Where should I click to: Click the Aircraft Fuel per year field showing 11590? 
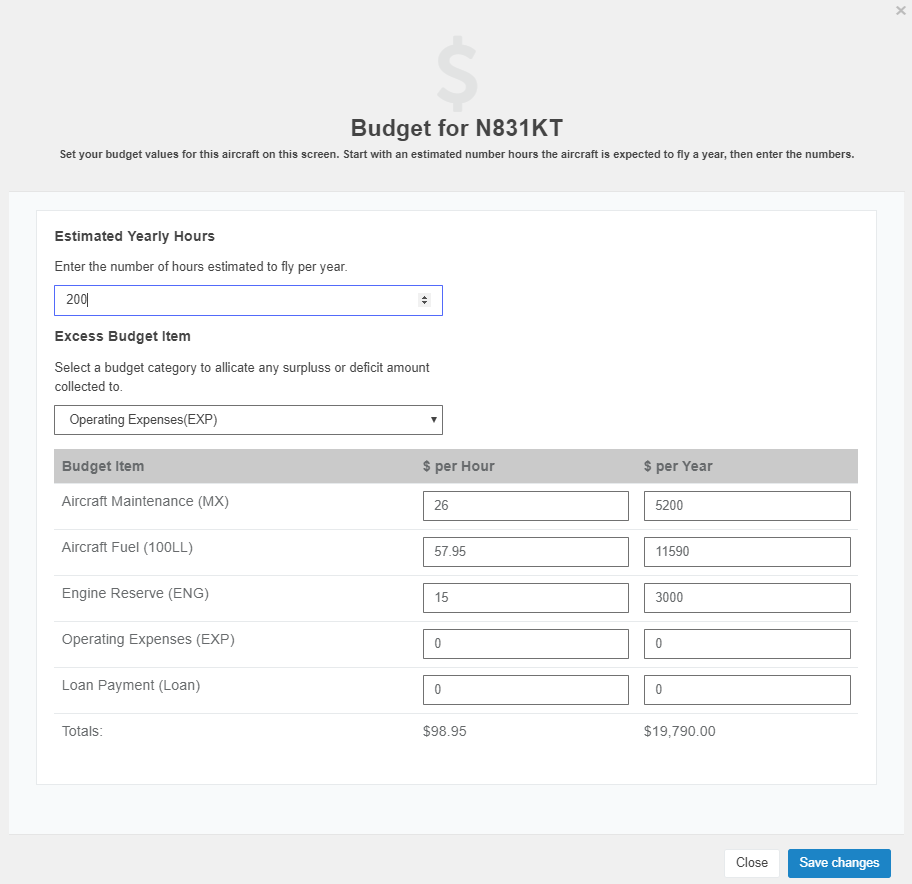[x=747, y=551]
